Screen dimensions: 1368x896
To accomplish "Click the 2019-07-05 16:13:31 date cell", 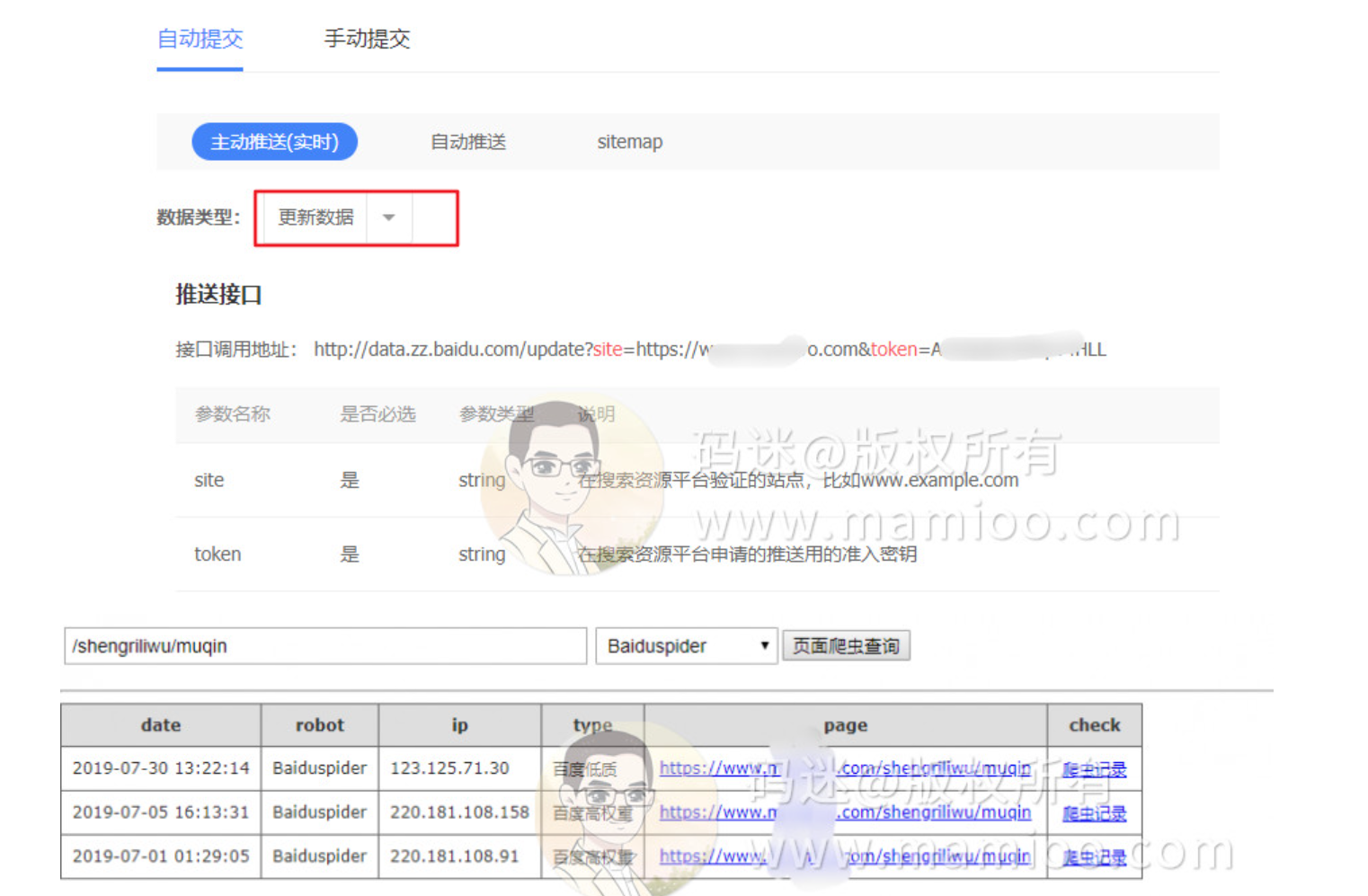I will coord(161,812).
